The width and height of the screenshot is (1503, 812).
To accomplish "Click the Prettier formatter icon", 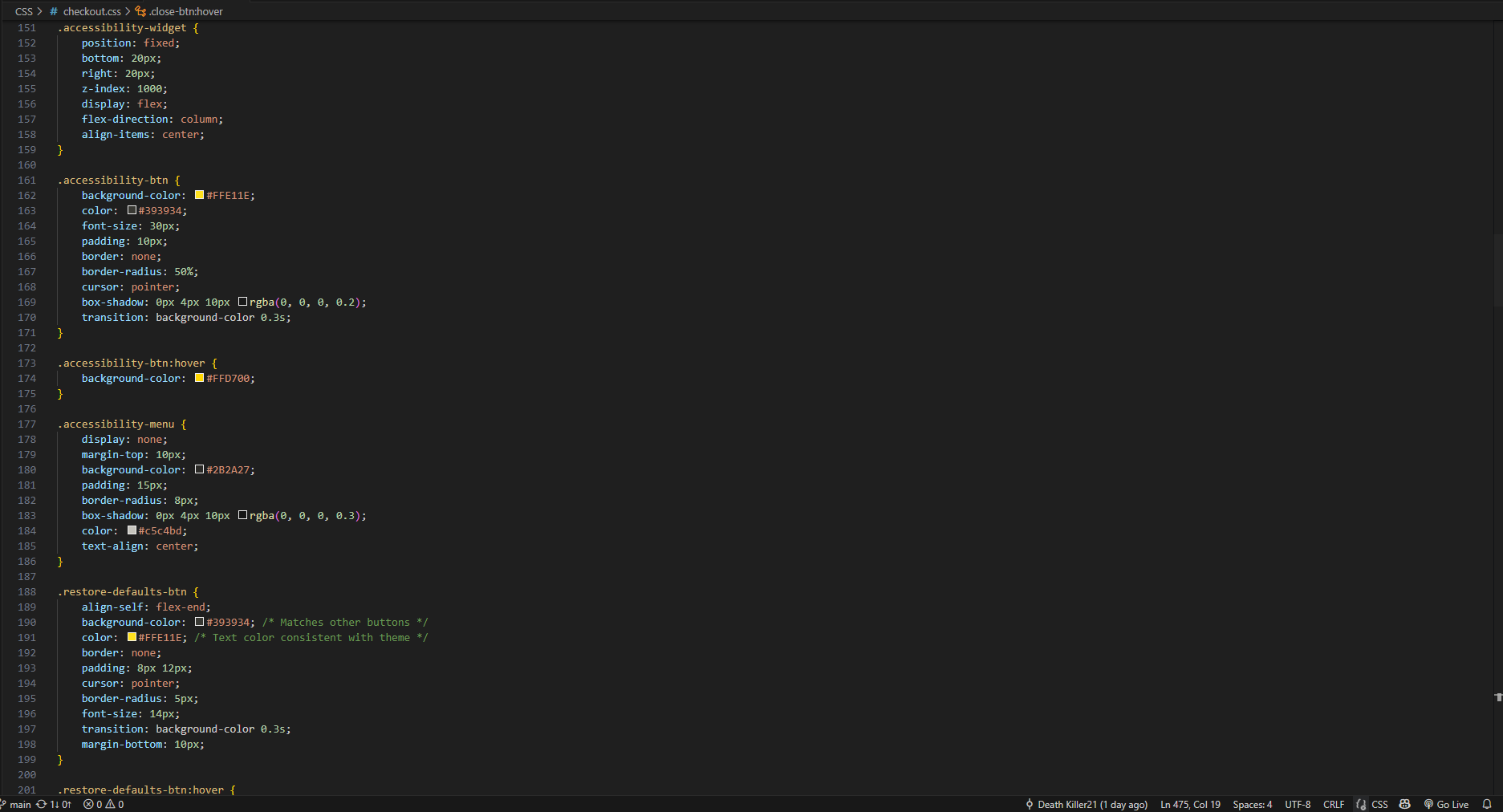I will [x=1360, y=804].
